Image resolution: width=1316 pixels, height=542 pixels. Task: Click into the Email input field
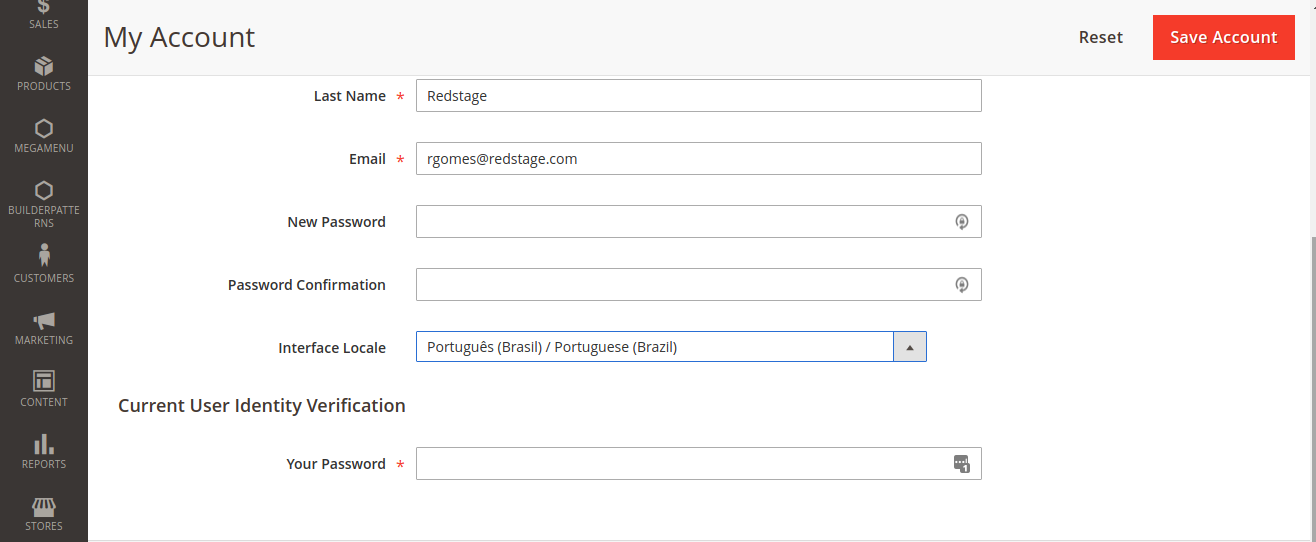pyautogui.click(x=698, y=159)
